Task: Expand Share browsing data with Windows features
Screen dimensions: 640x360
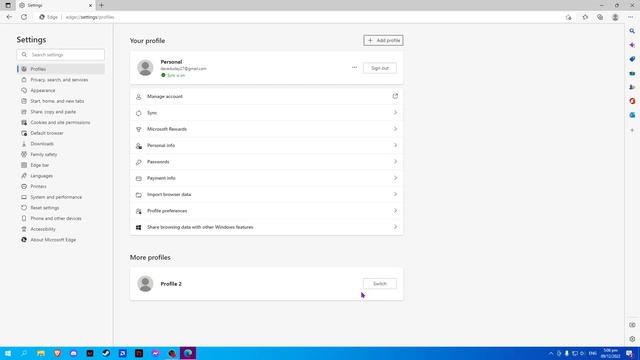Action: 267,227
